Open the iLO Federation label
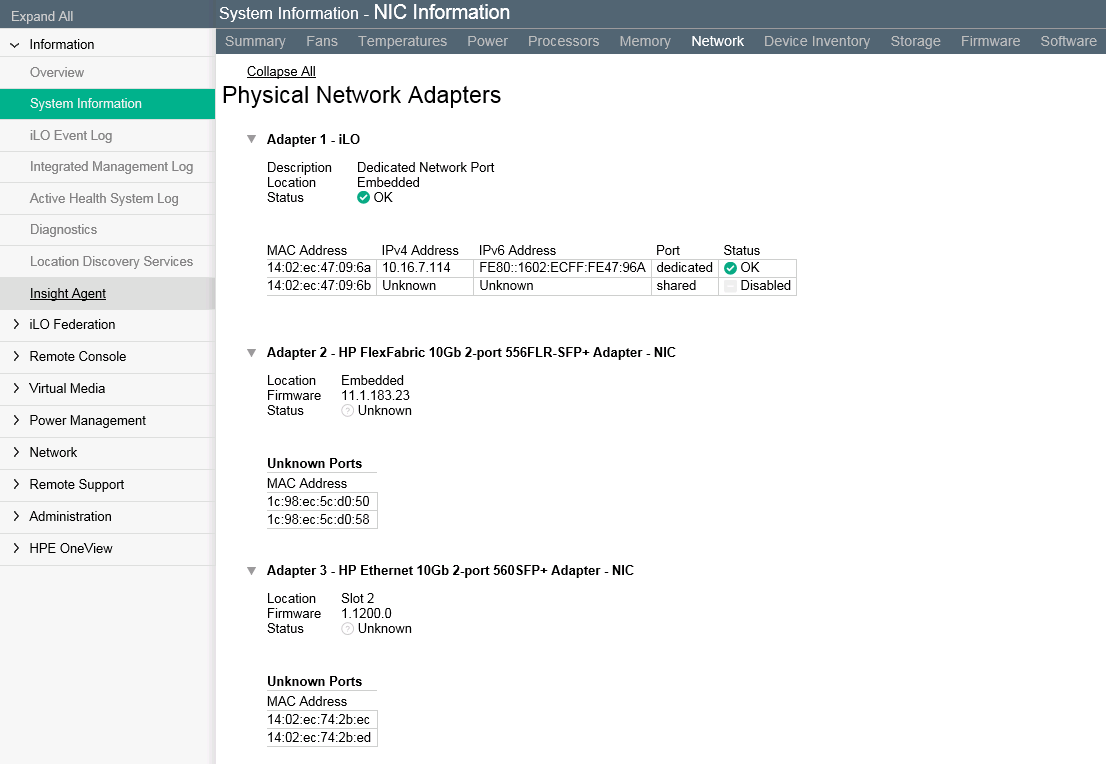The image size is (1106, 764). click(72, 325)
